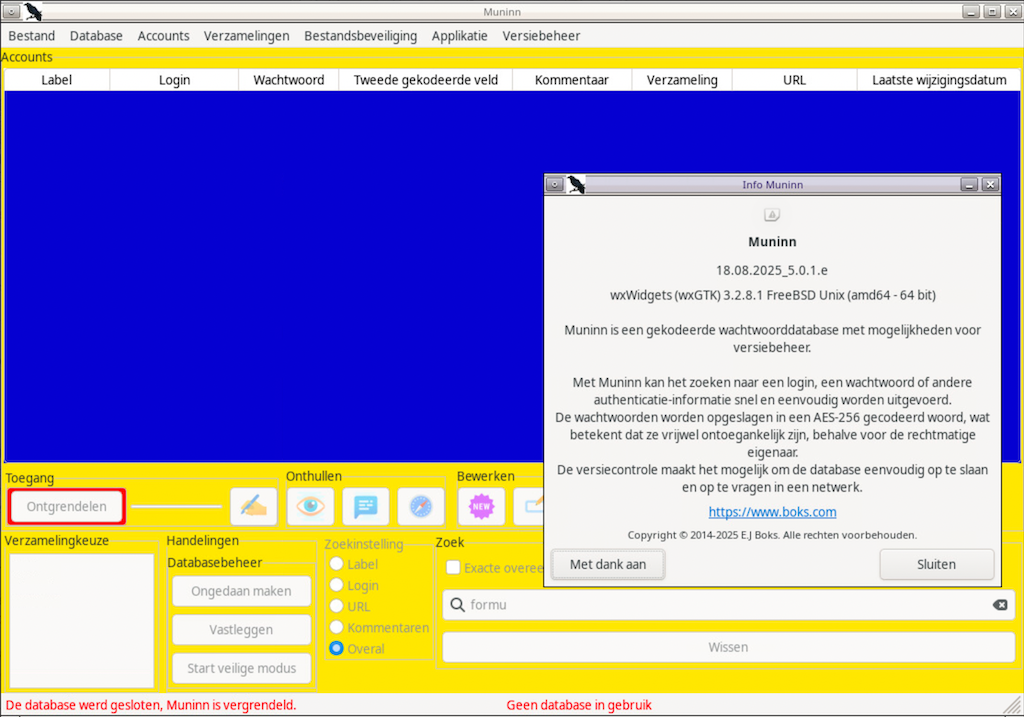The width and height of the screenshot is (1024, 717).
Task: Minimize the Info Muninn dialog
Action: [x=969, y=185]
